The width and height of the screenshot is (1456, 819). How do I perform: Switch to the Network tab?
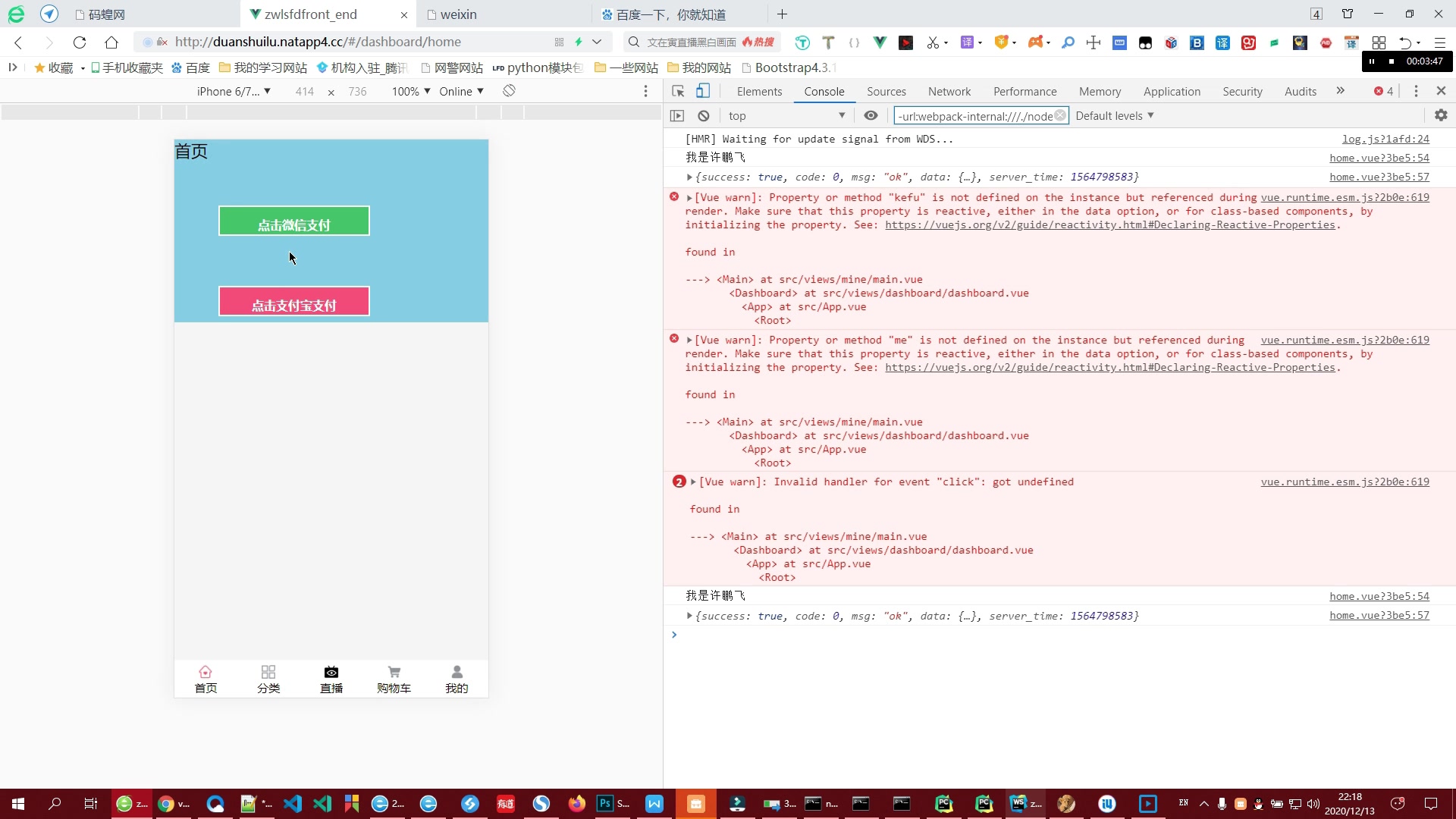tap(949, 92)
